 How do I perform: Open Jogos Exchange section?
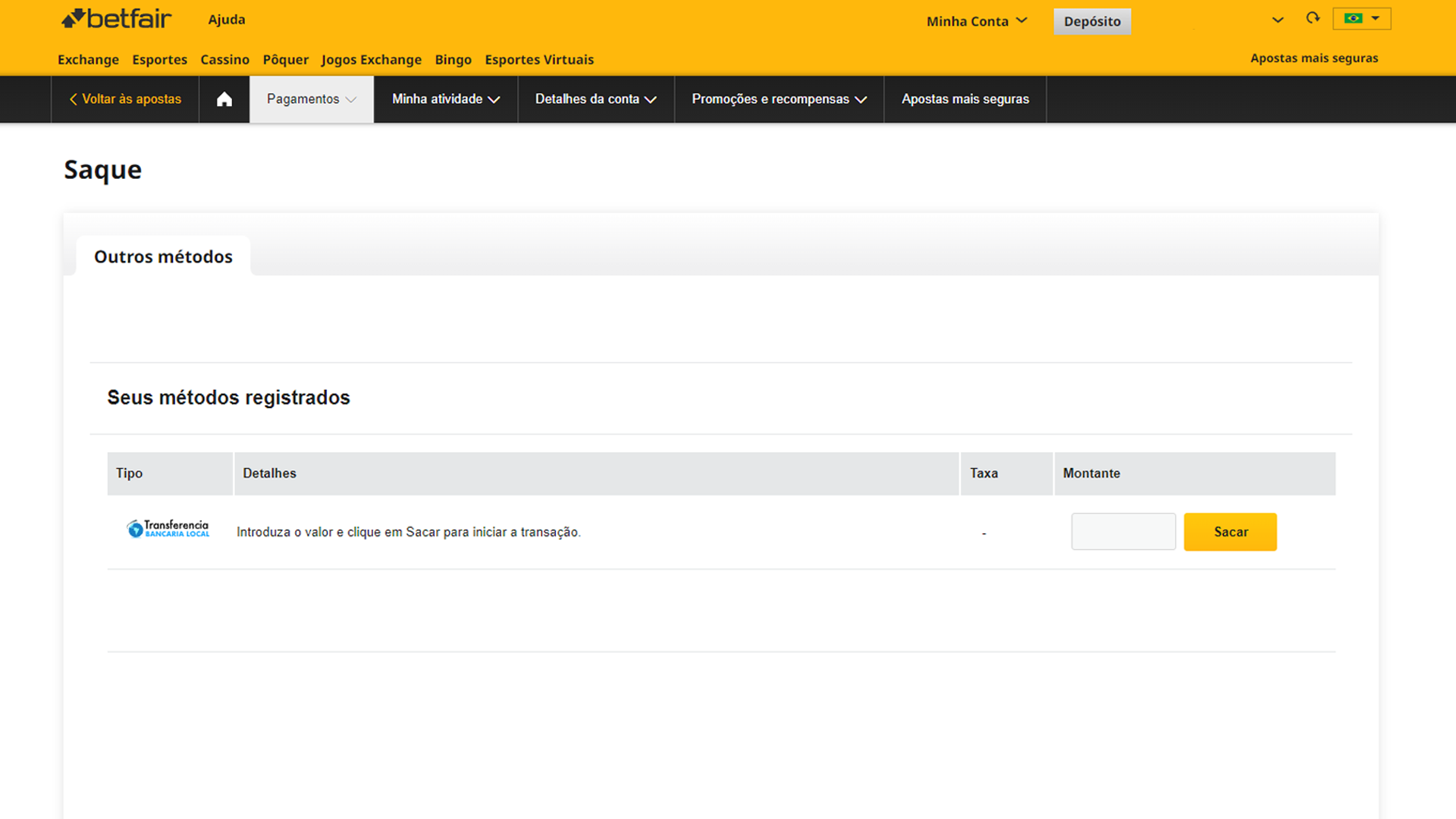click(x=371, y=59)
